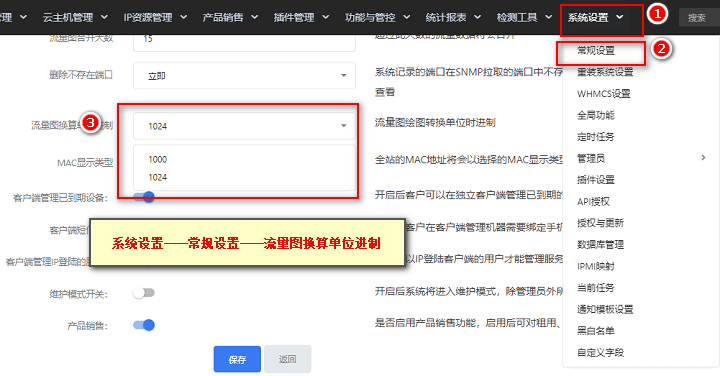Click chevron next to 功能与管控
Viewport: 720px width, 376px height.
click(407, 17)
